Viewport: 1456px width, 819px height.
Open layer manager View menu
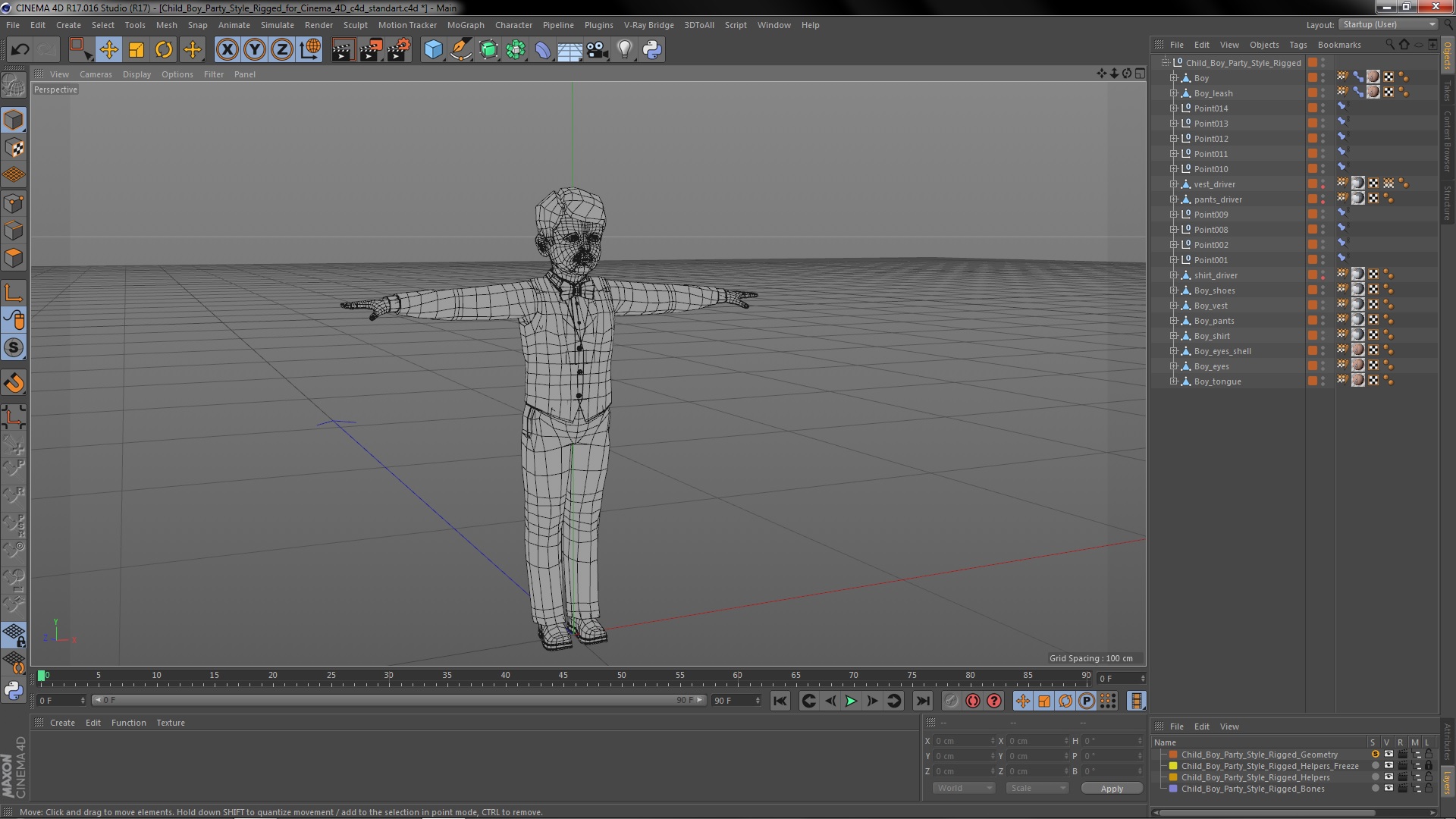[1229, 726]
